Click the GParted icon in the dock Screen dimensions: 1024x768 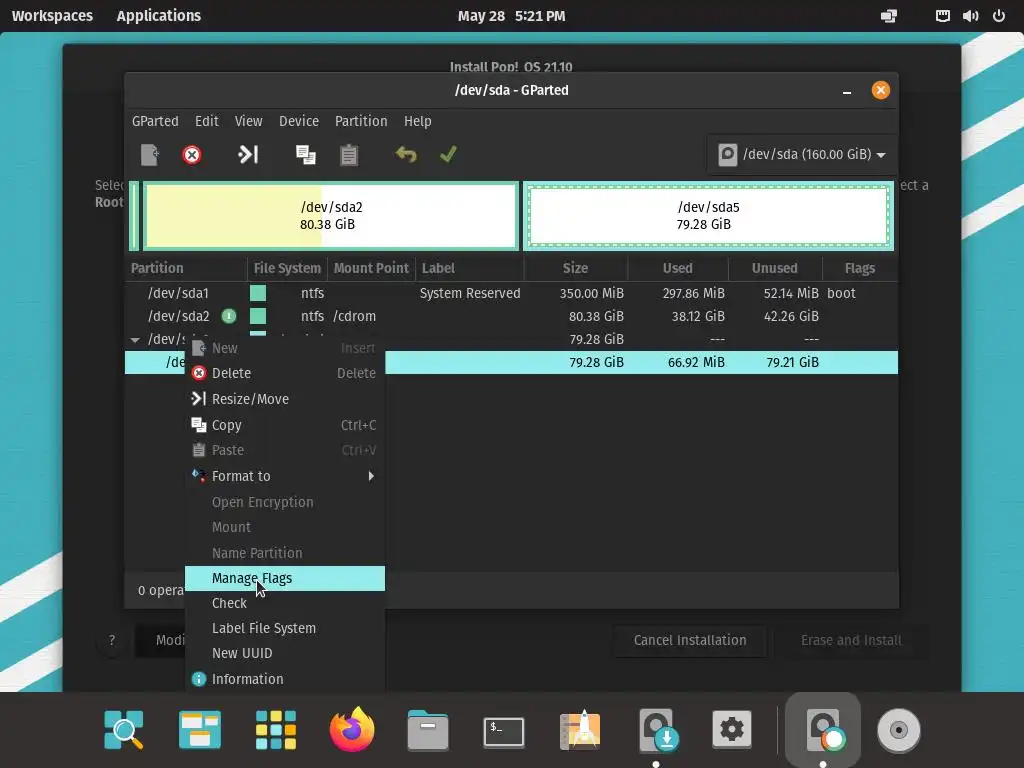pyautogui.click(x=823, y=729)
